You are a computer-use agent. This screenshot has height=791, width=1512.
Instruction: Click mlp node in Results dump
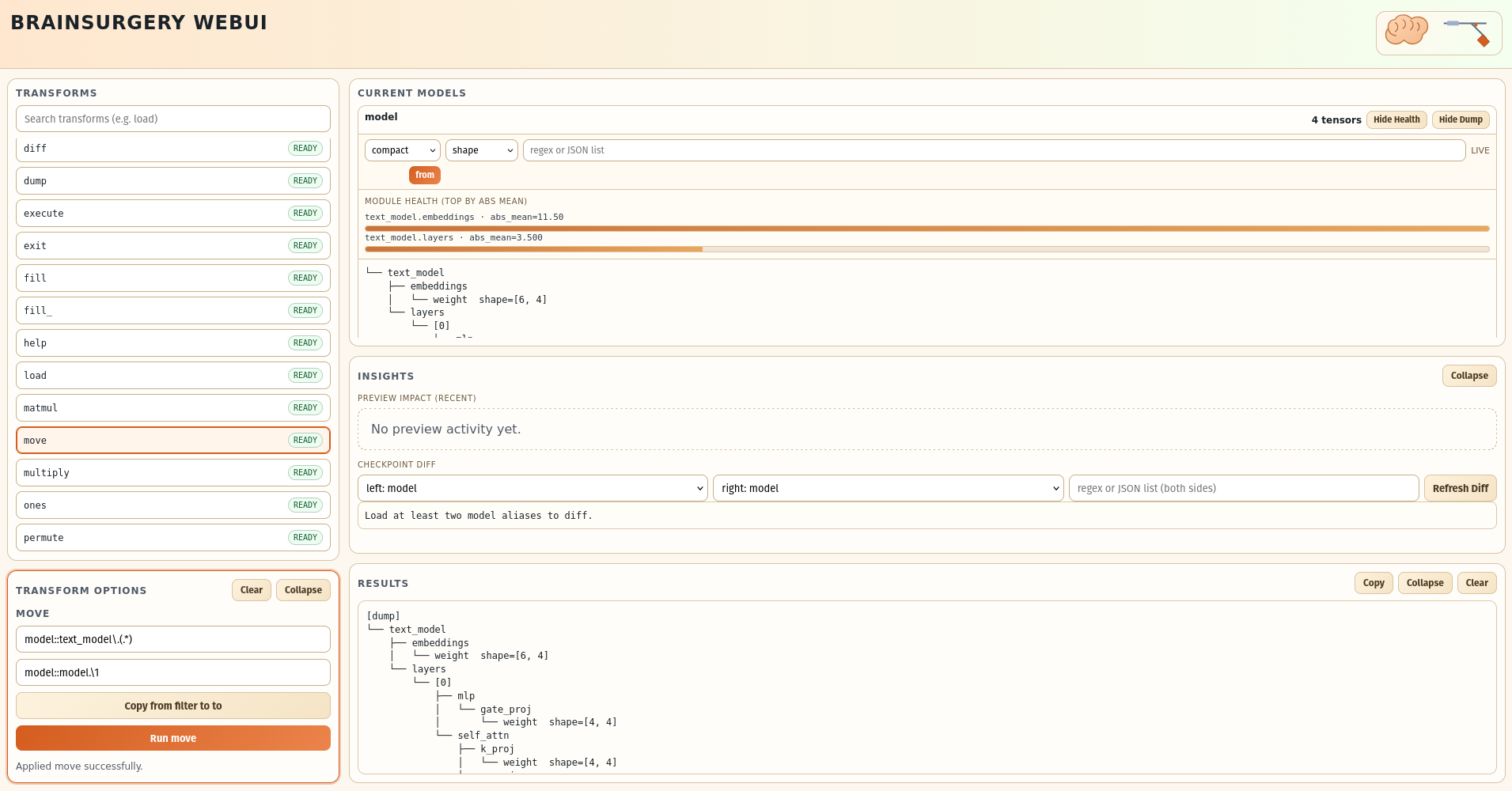[466, 696]
